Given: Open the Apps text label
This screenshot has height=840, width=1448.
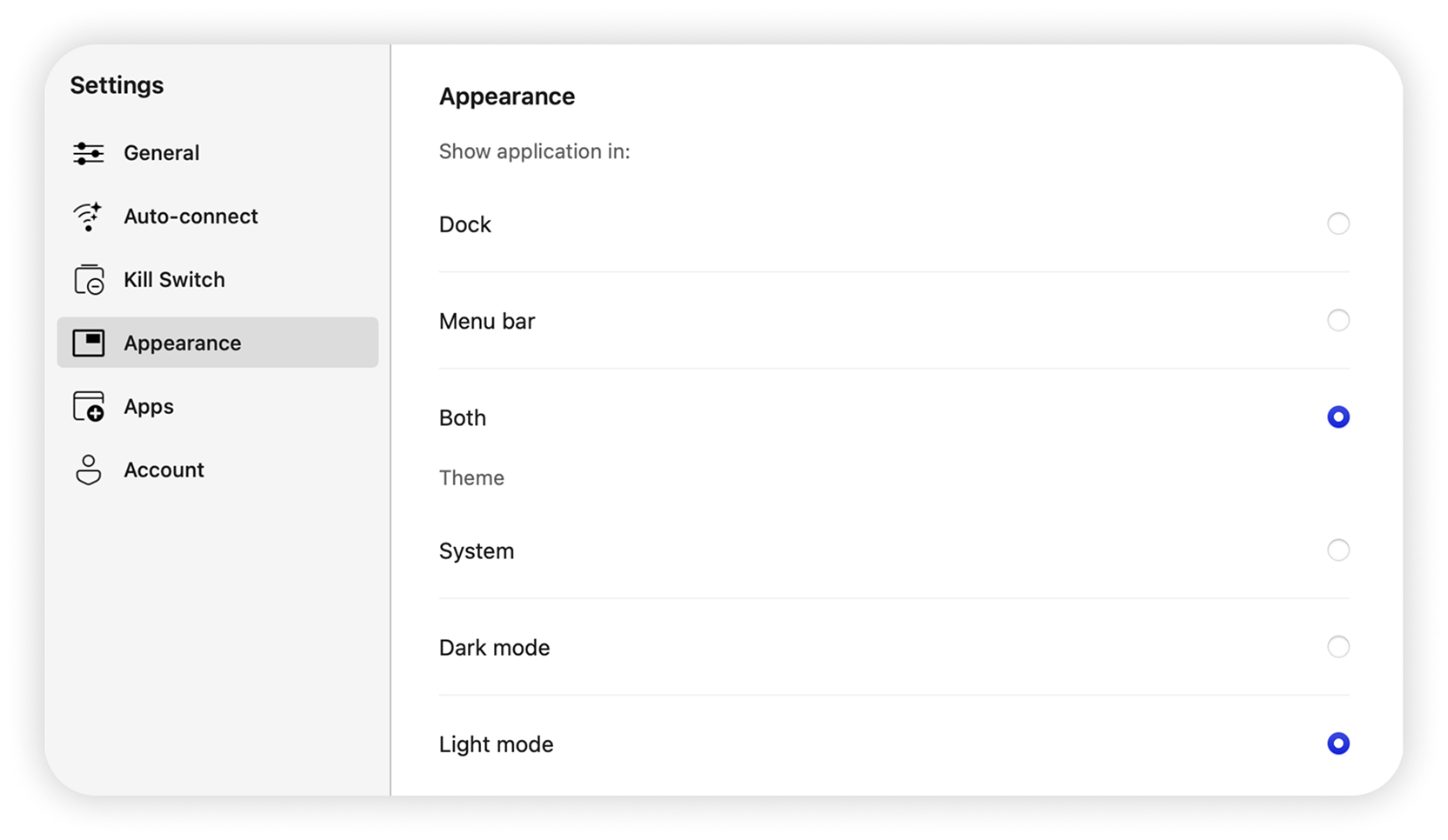Looking at the screenshot, I should [149, 407].
